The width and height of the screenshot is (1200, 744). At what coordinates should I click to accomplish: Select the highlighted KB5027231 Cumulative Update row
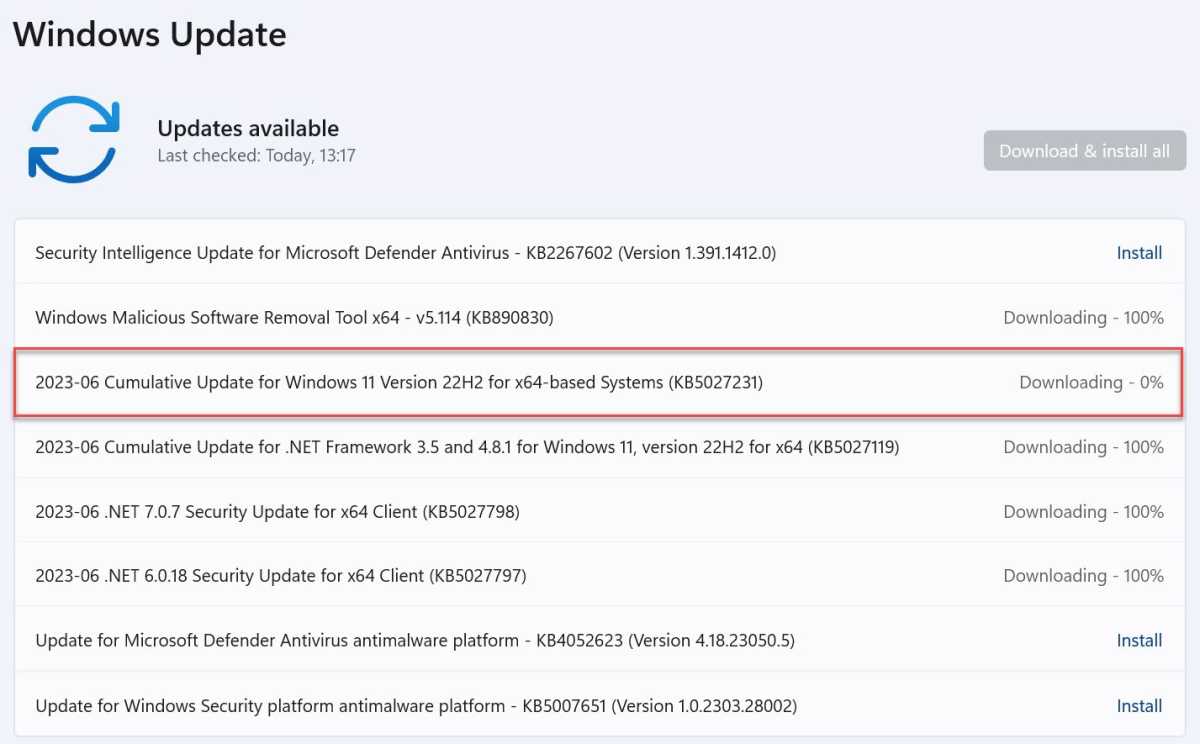coord(399,382)
